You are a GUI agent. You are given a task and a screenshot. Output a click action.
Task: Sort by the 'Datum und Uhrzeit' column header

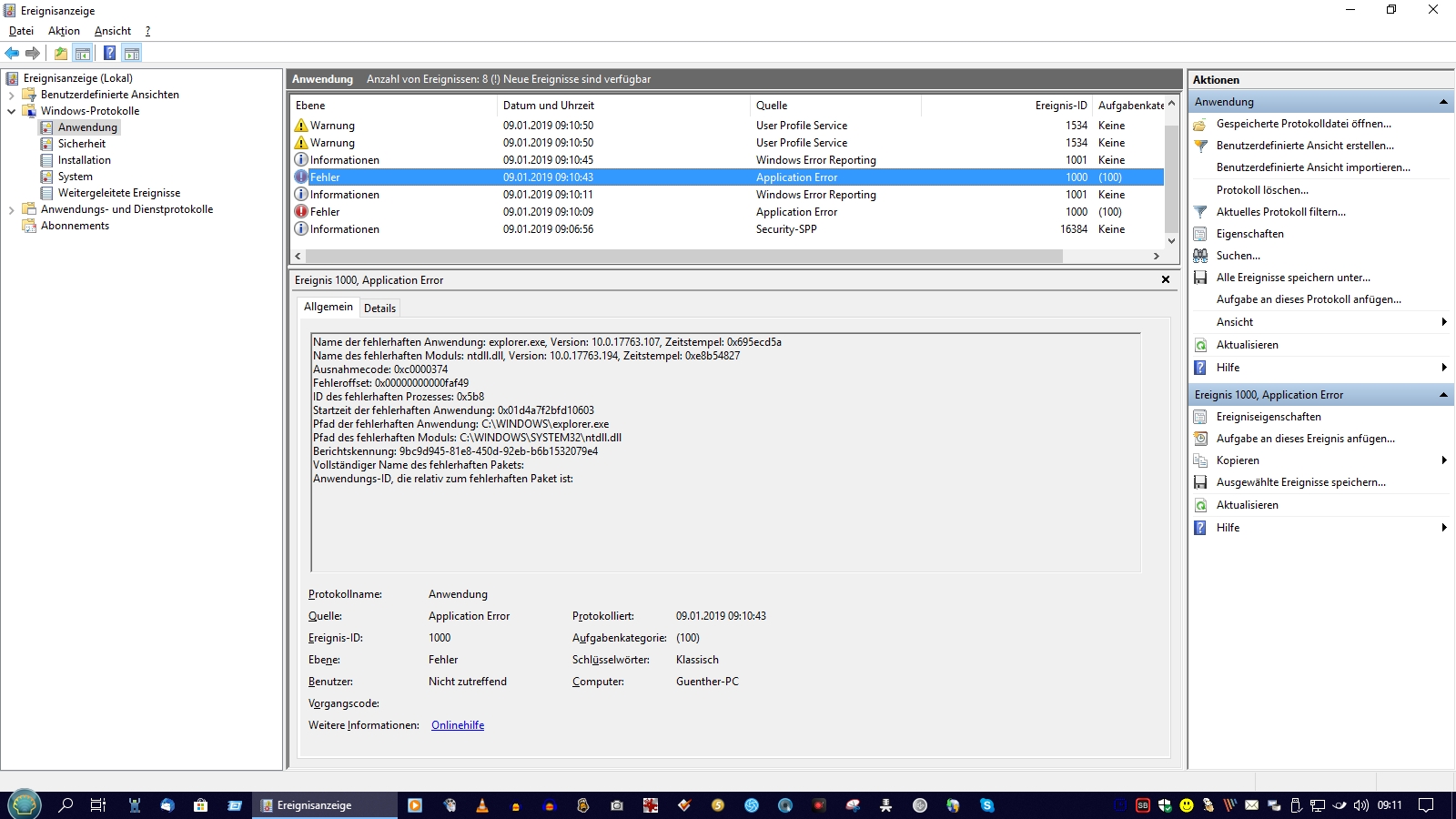(x=624, y=106)
